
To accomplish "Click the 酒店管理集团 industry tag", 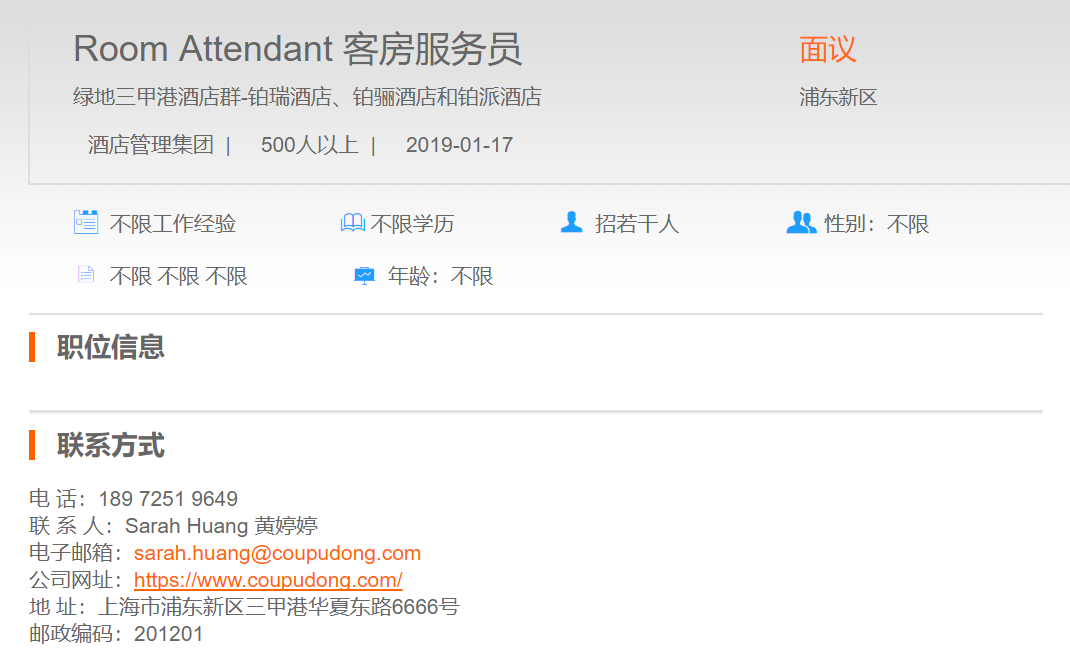I will click(x=151, y=145).
